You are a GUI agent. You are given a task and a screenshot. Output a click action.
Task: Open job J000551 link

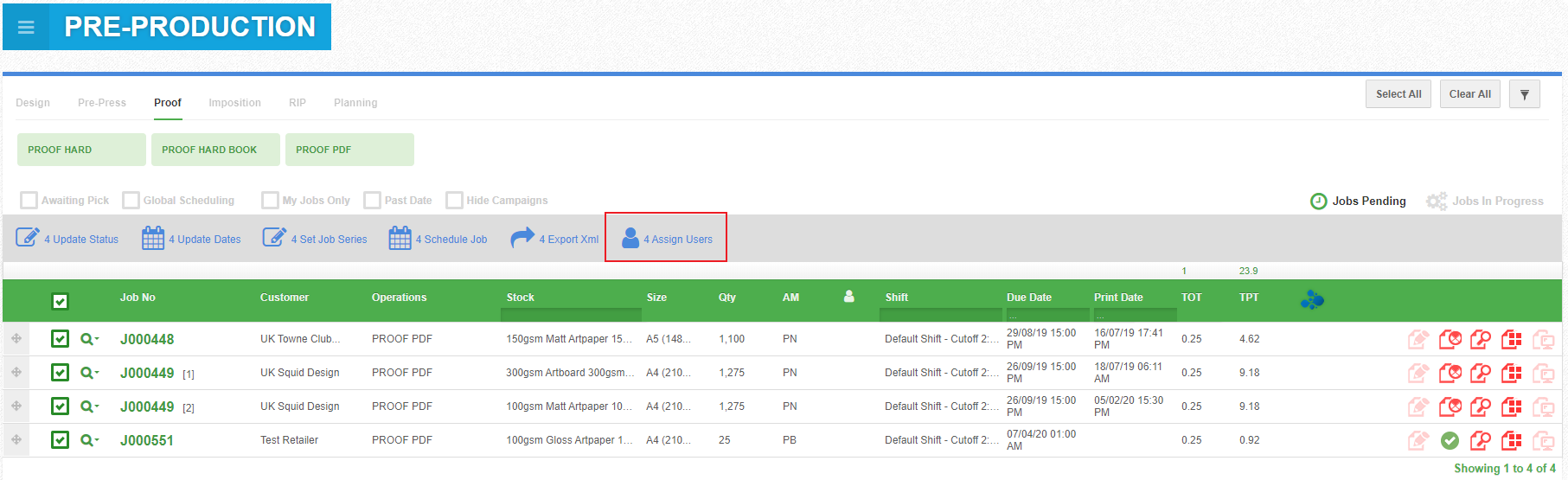point(147,440)
